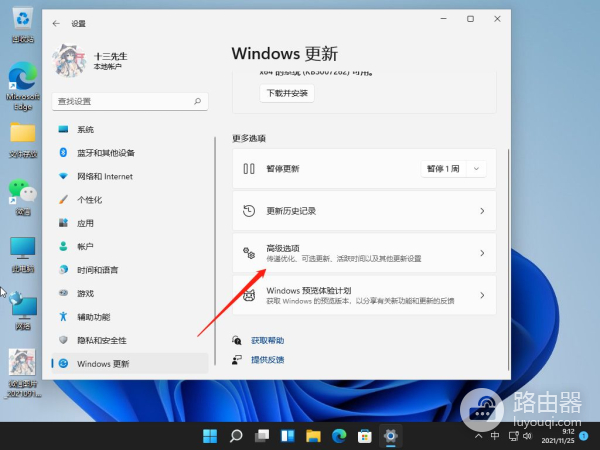Screen dimensions: 600x450
Task: Open 帐户 settings category
Action: click(130, 246)
